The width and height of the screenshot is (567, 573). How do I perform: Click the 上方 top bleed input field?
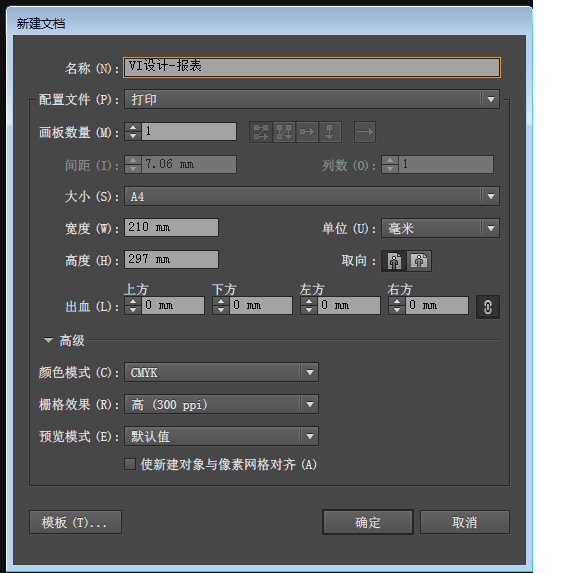(173, 305)
